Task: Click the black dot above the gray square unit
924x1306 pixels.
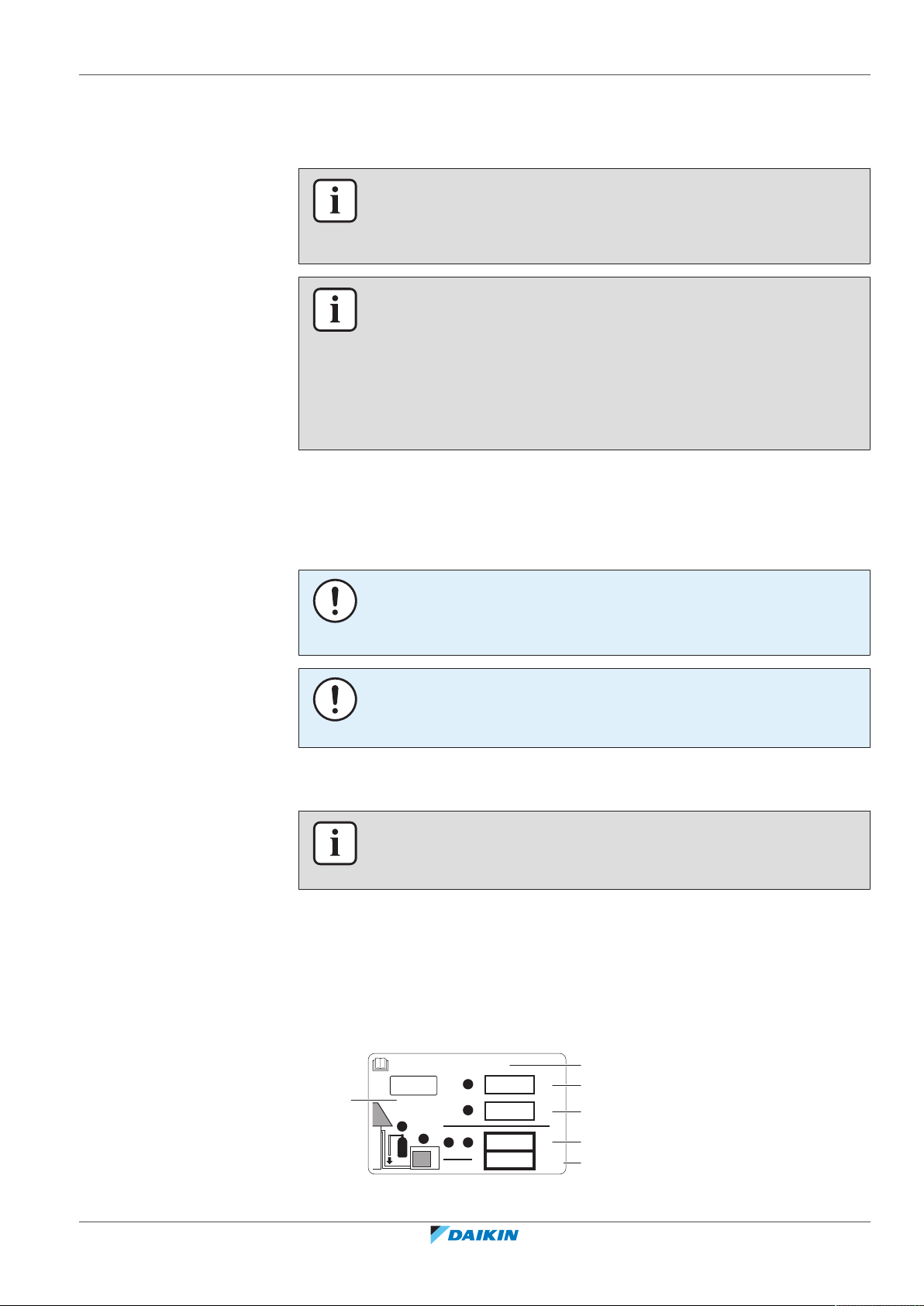Action: (423, 1139)
